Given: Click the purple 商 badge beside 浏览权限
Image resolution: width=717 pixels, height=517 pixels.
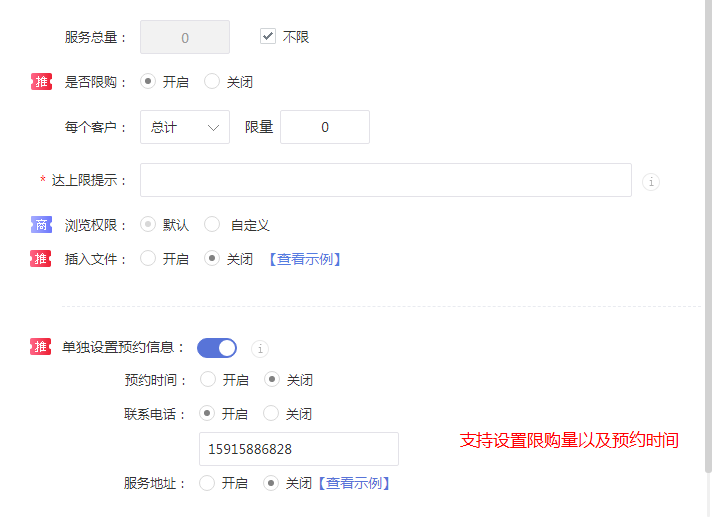Looking at the screenshot, I should (41, 224).
